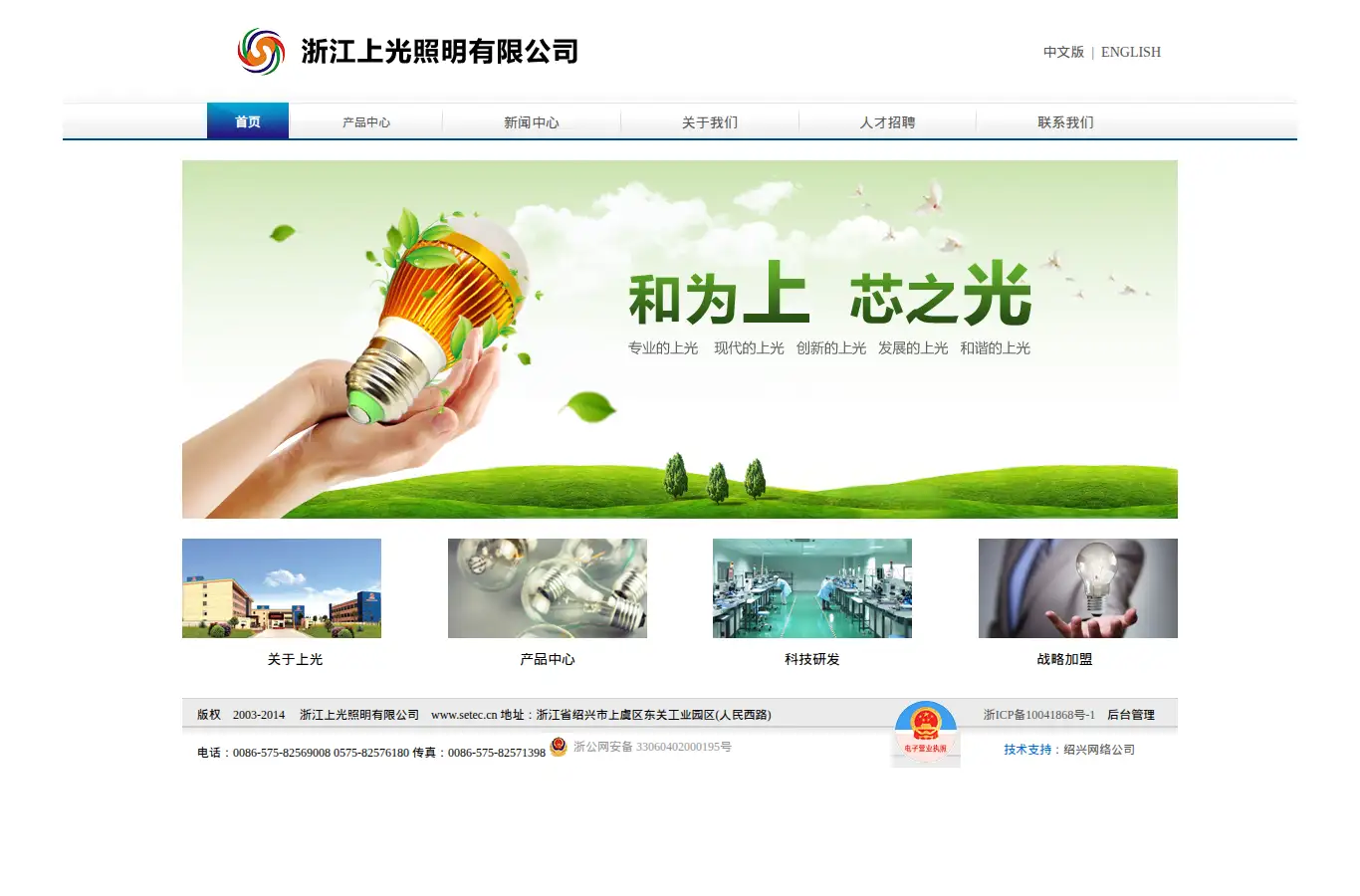Switch to 中文版 language

click(x=1063, y=52)
